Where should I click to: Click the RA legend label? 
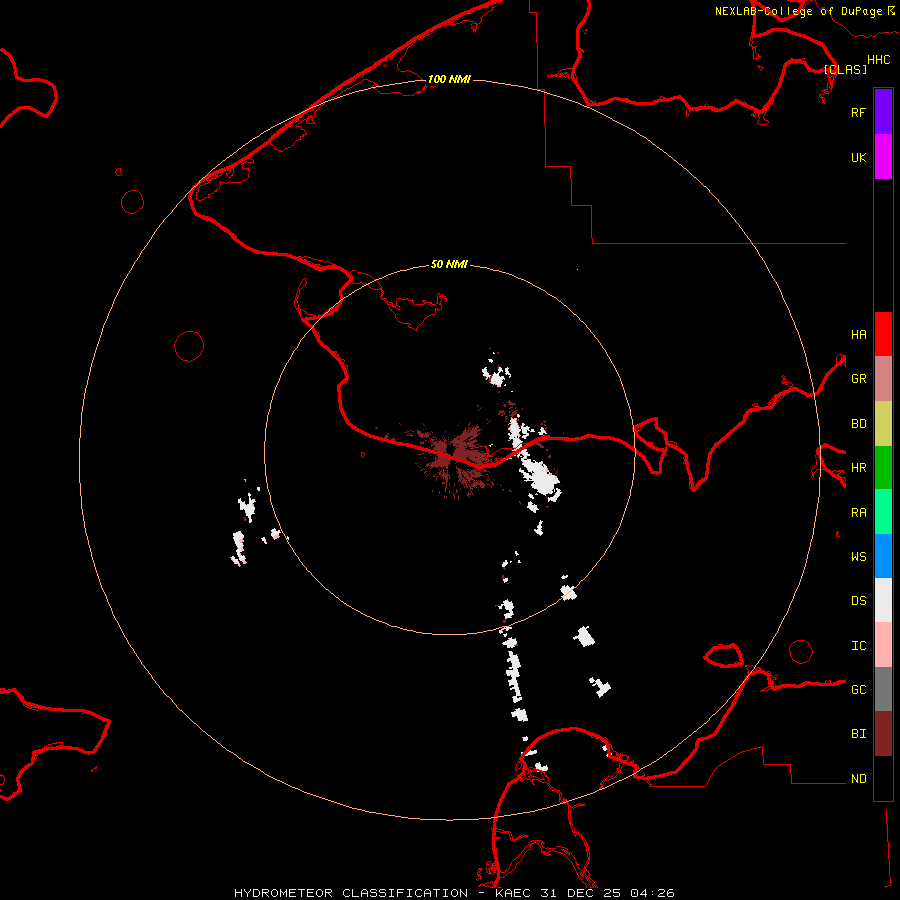(858, 513)
